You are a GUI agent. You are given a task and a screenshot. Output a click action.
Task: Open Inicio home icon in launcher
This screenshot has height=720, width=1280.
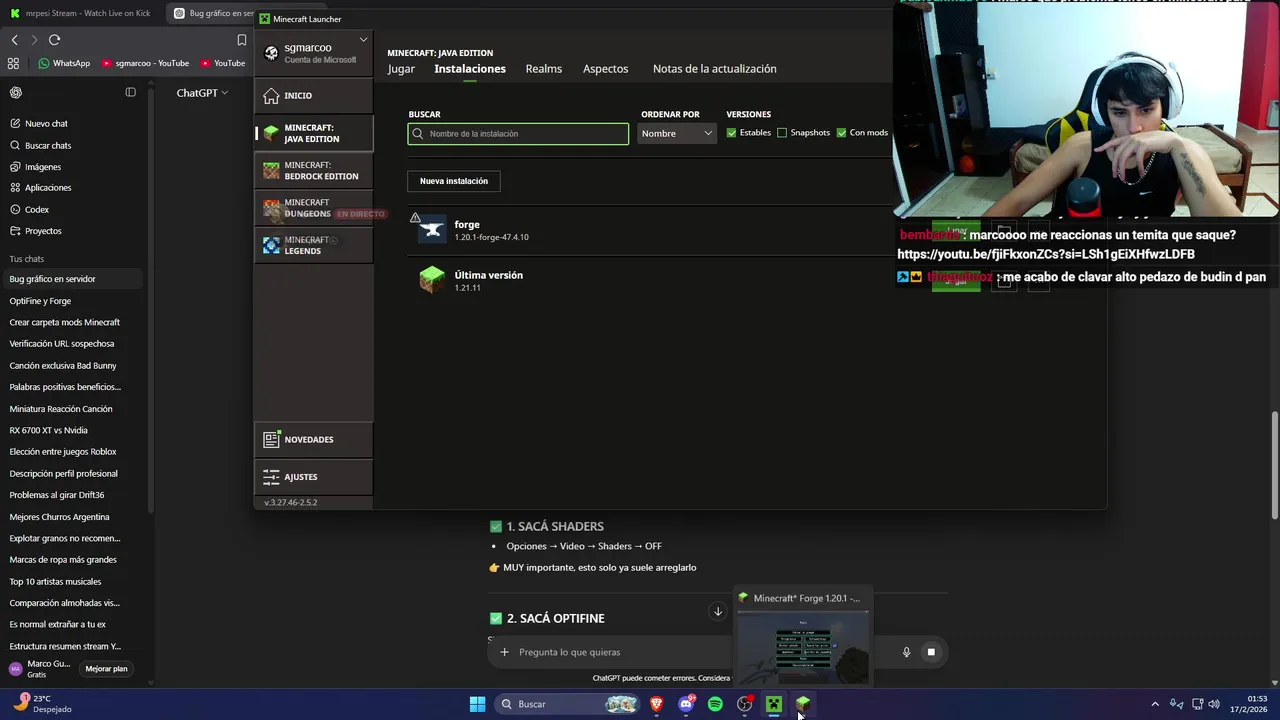(271, 95)
